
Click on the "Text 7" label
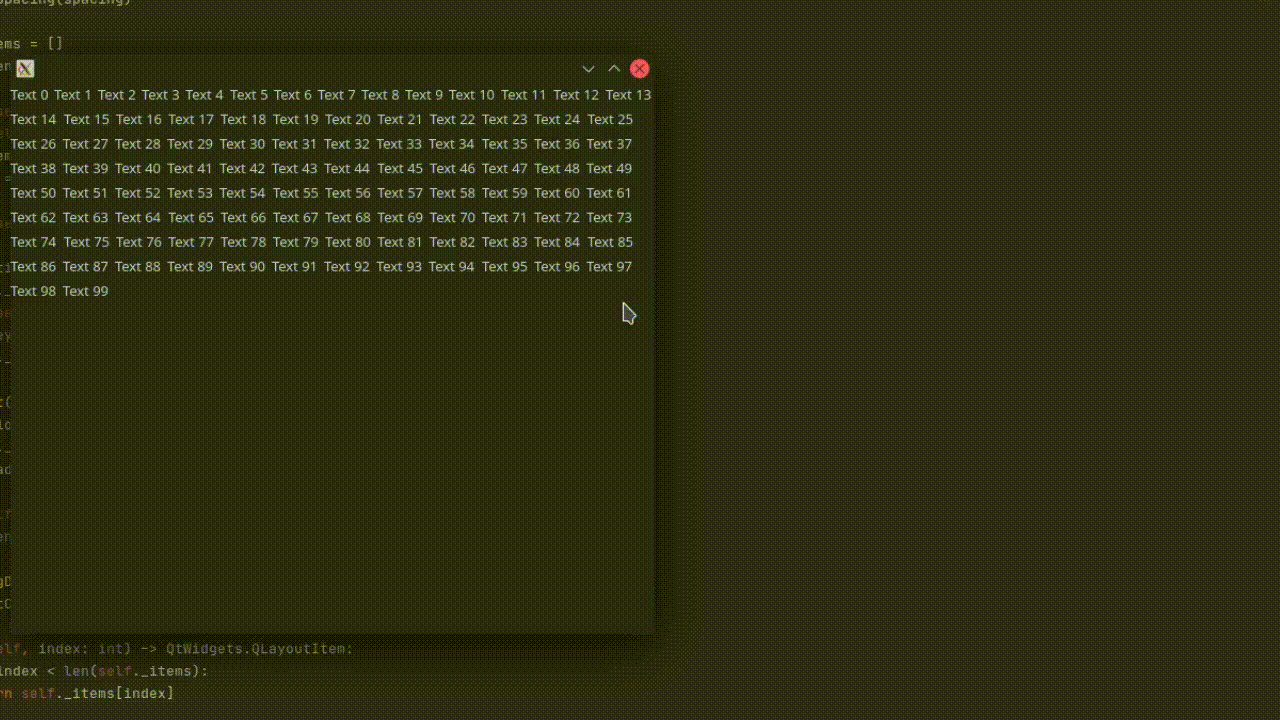337,95
